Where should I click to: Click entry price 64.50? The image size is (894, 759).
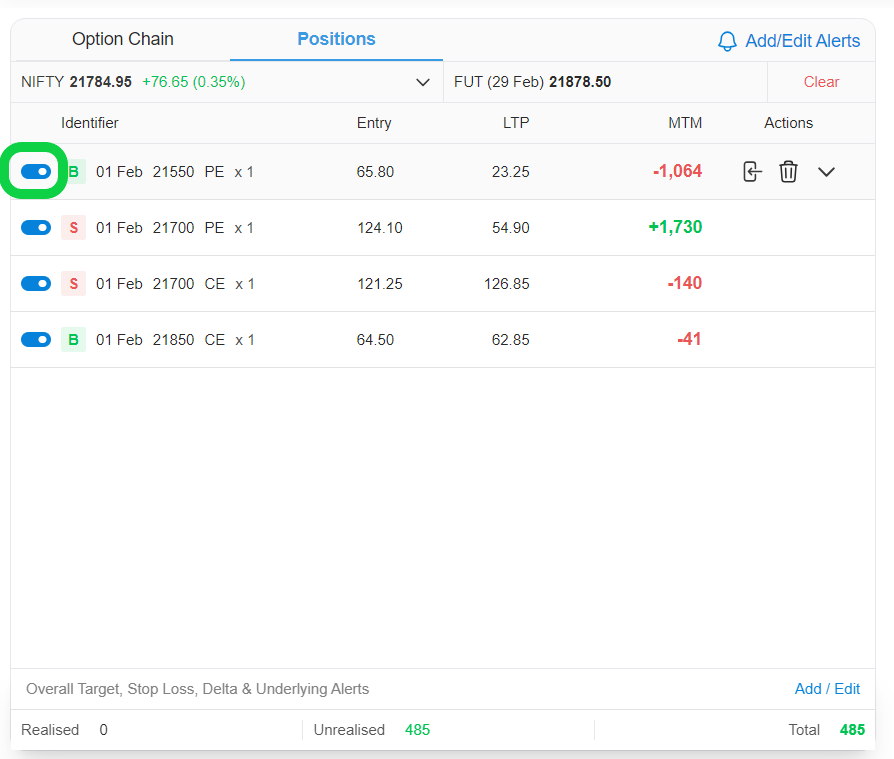tap(375, 339)
